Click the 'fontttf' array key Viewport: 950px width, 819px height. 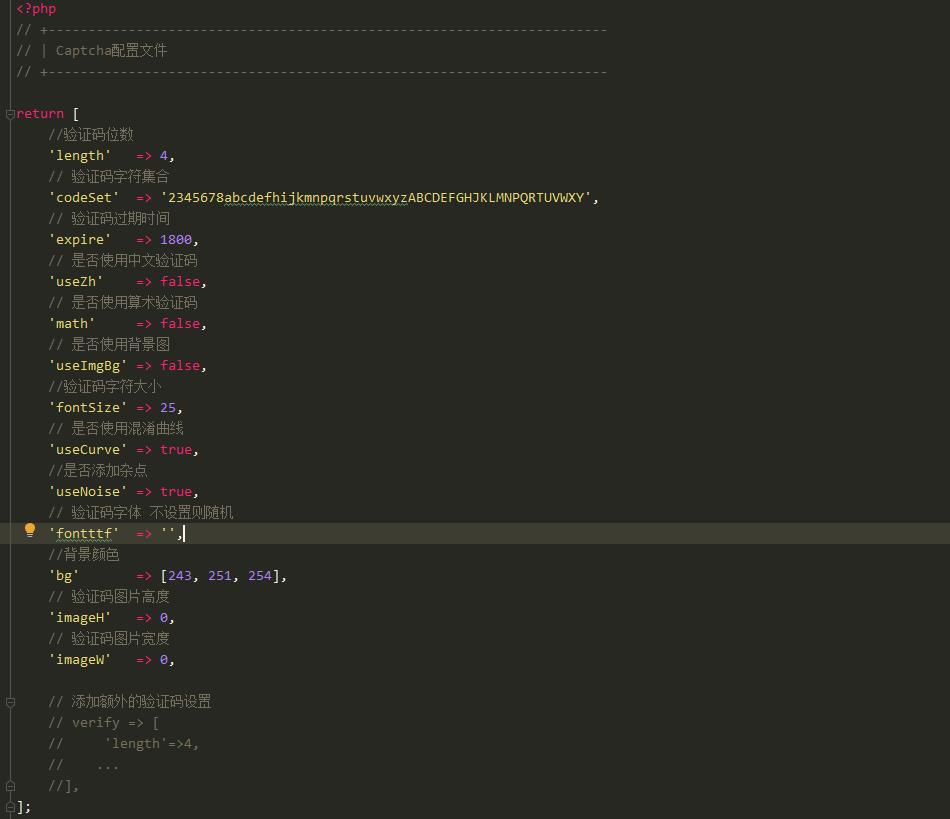click(x=84, y=534)
